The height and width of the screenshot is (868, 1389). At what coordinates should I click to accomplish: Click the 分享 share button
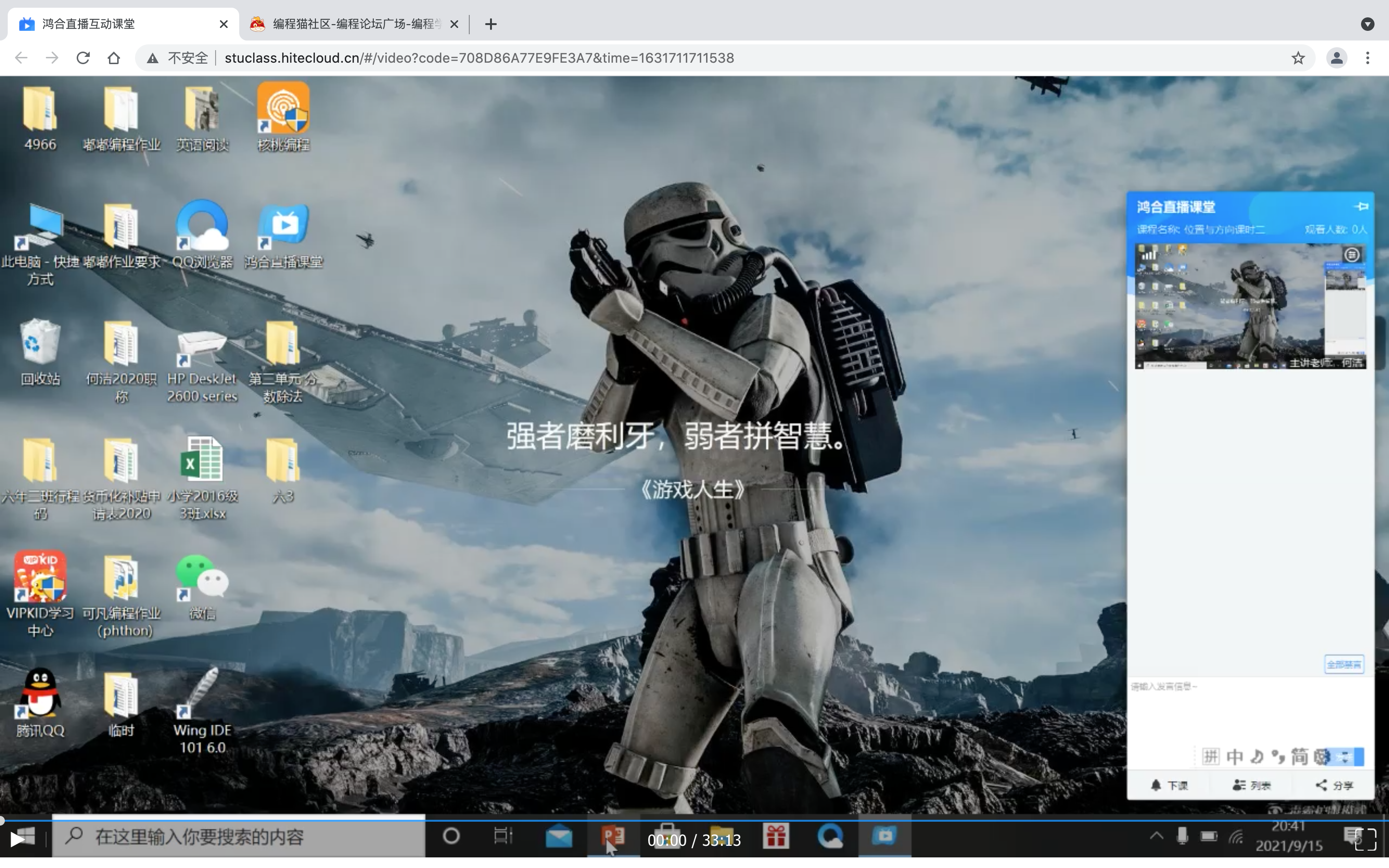1335,786
